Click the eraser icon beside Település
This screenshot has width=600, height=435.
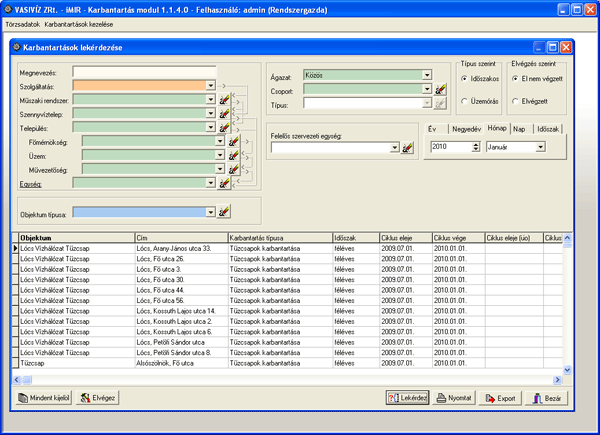click(224, 127)
